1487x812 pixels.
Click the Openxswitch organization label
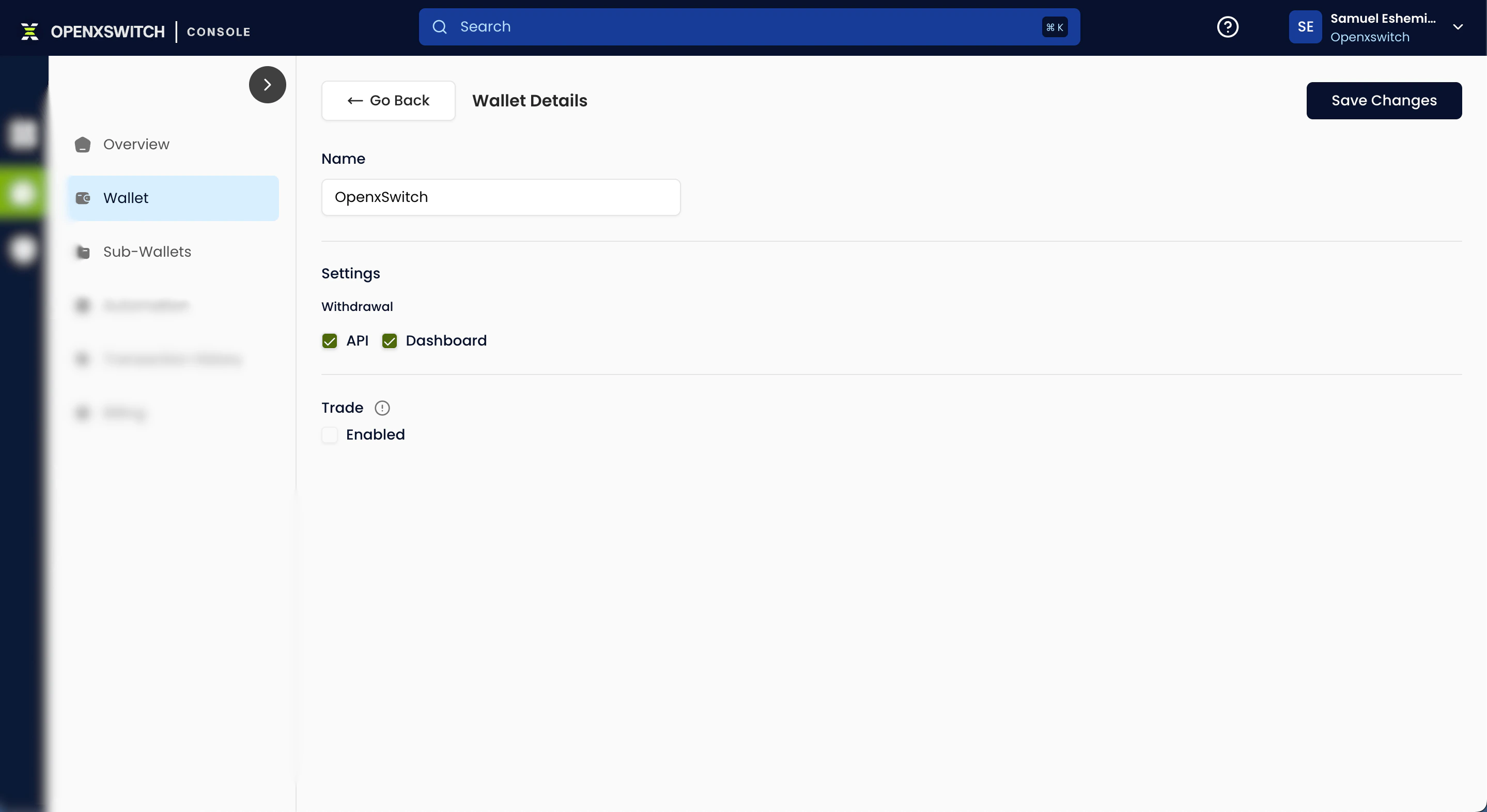point(1370,37)
